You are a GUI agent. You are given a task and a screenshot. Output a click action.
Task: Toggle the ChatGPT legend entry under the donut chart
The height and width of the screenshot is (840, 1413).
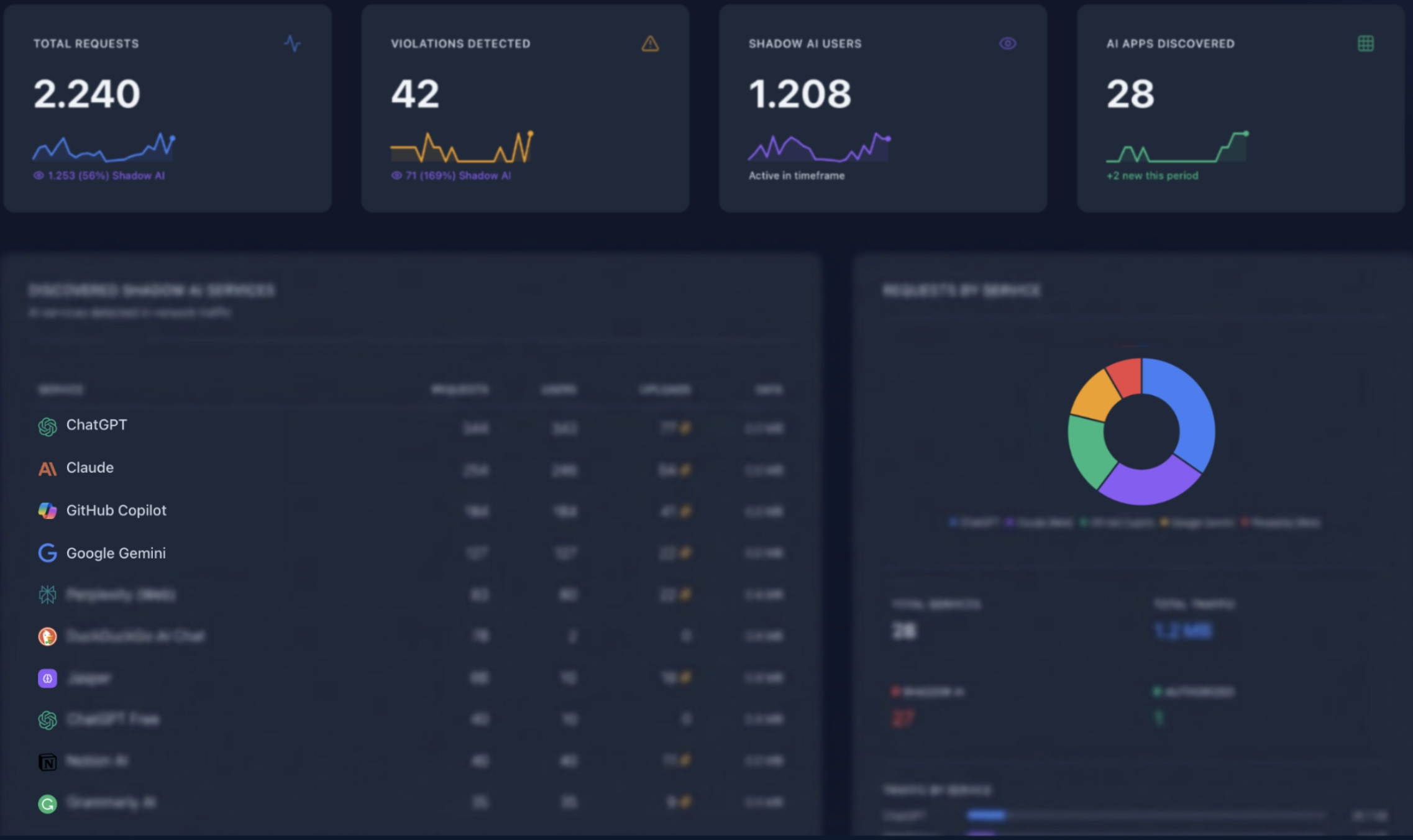coord(972,523)
